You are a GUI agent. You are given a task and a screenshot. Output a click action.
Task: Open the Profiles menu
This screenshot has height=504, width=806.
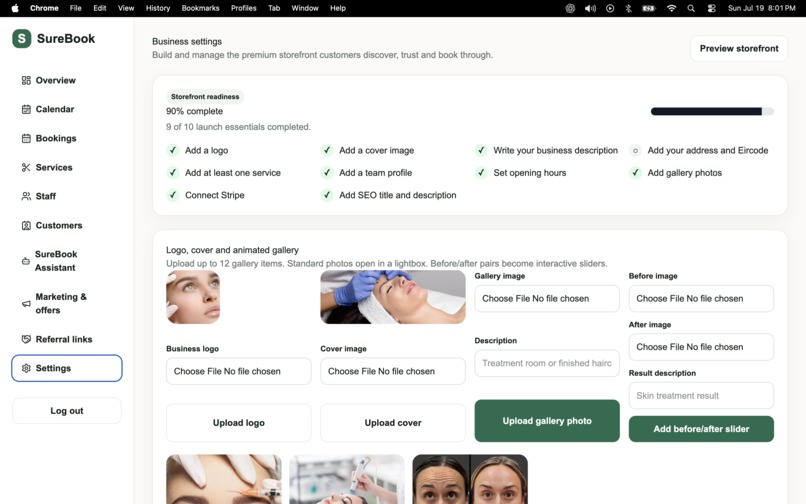244,8
